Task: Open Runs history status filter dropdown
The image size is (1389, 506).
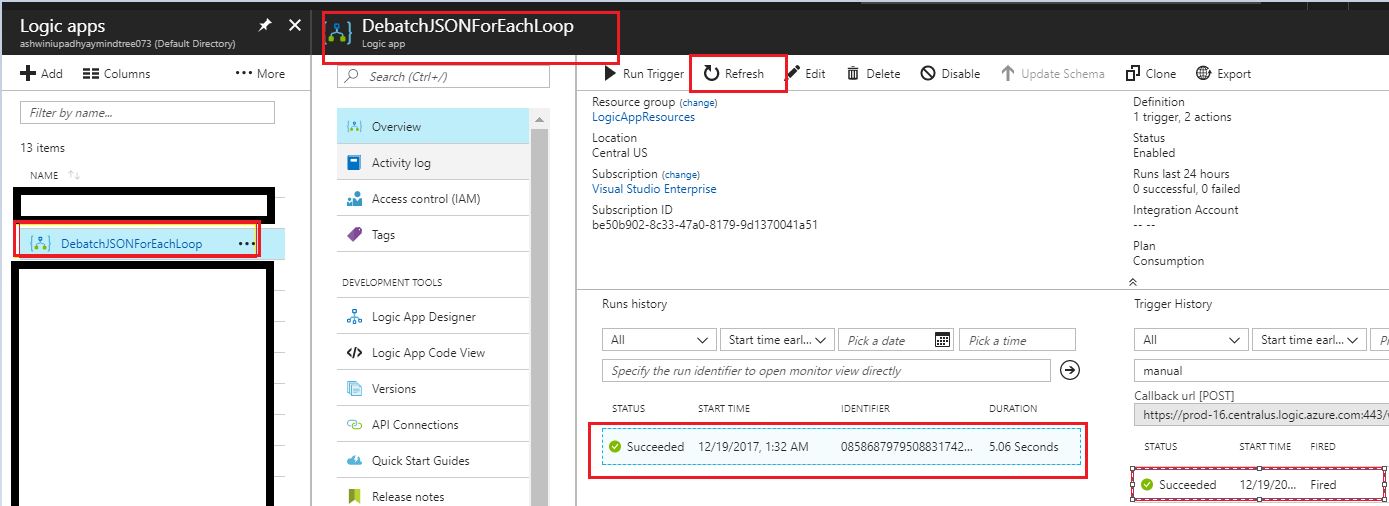Action: (x=661, y=340)
